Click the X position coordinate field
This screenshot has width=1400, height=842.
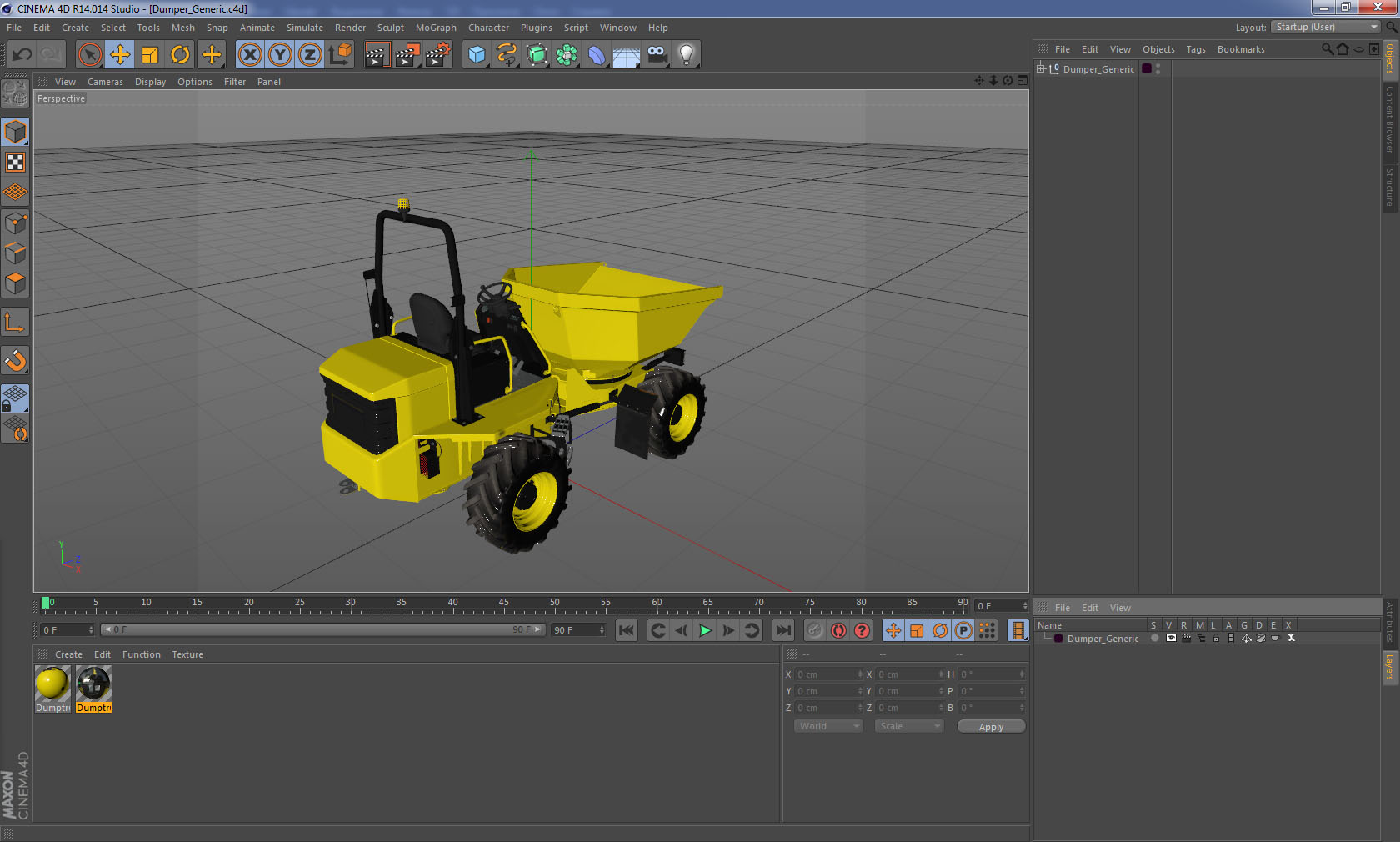pyautogui.click(x=829, y=674)
